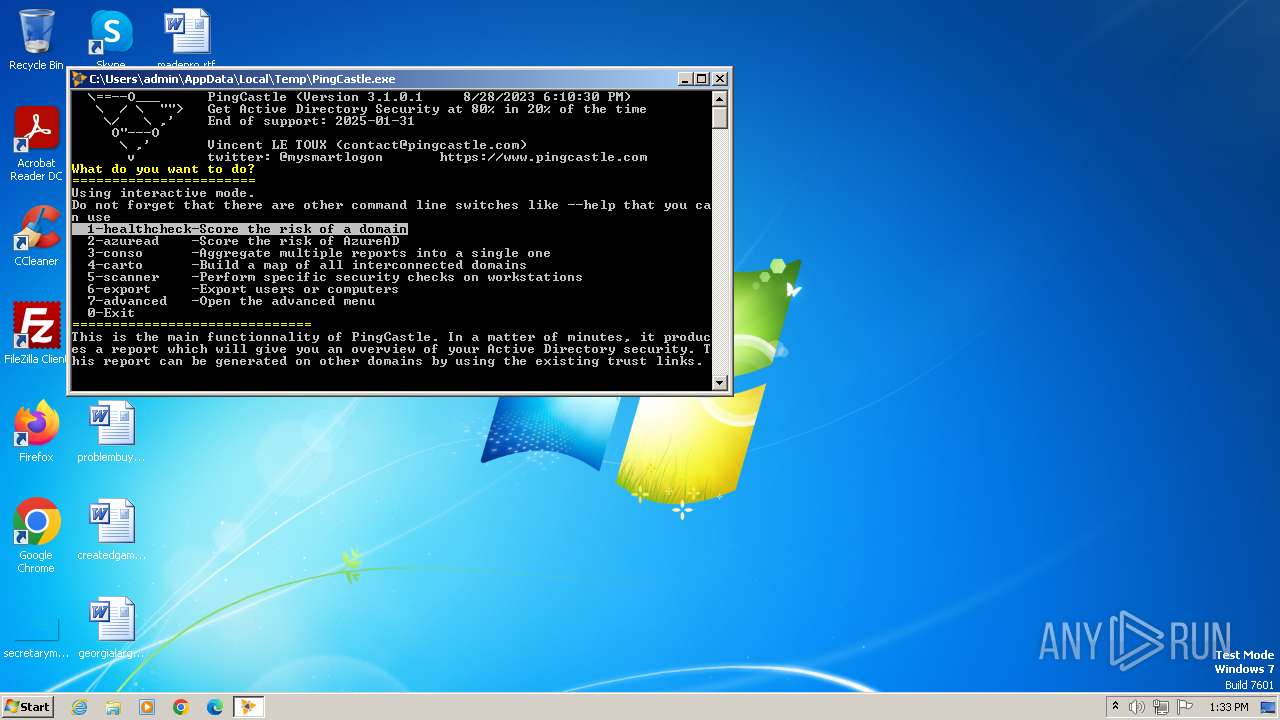Click the PingCastle console window system icon
1280x720 pixels.
coord(79,79)
